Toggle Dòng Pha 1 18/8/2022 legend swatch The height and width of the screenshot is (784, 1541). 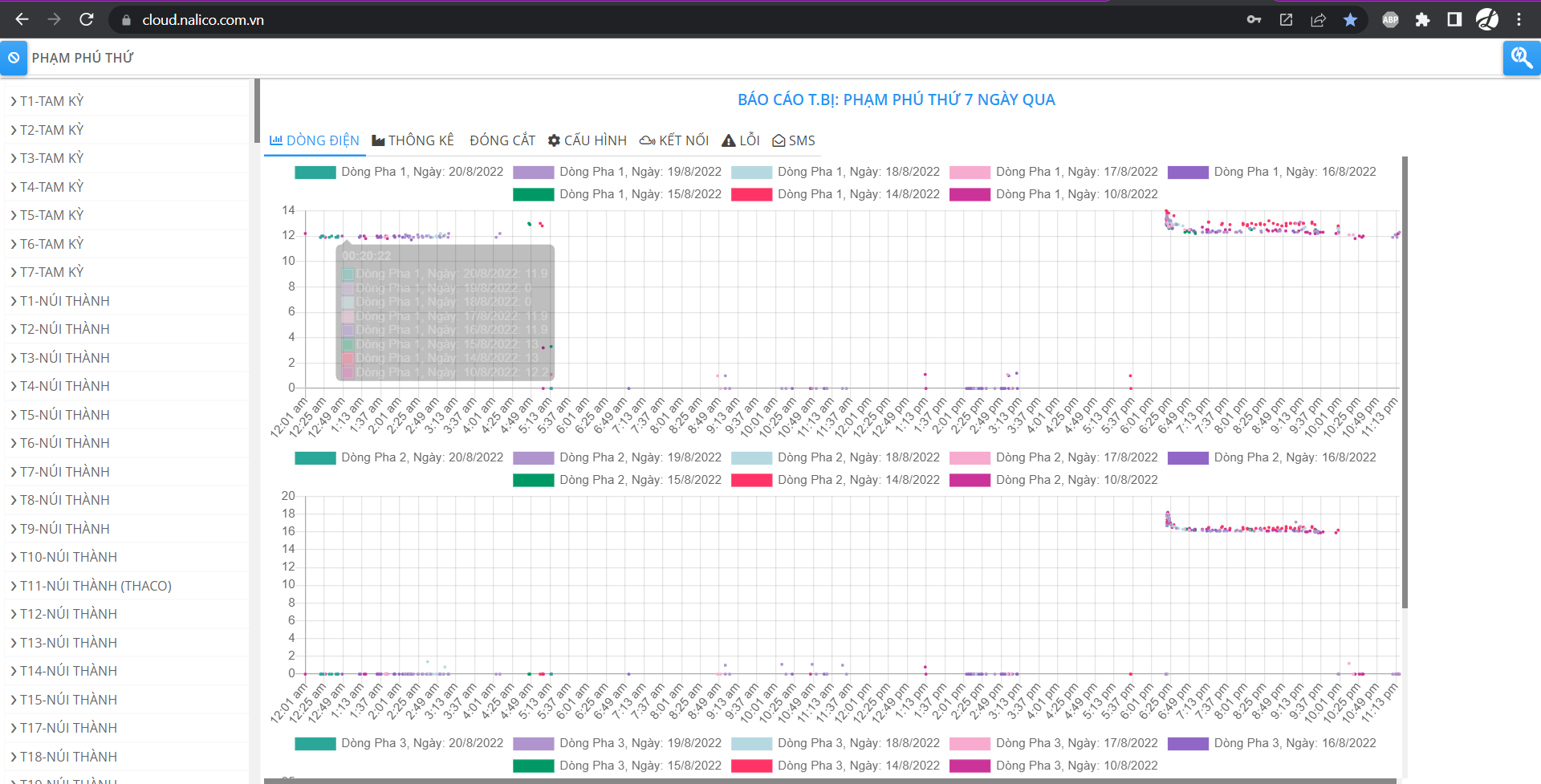(751, 172)
